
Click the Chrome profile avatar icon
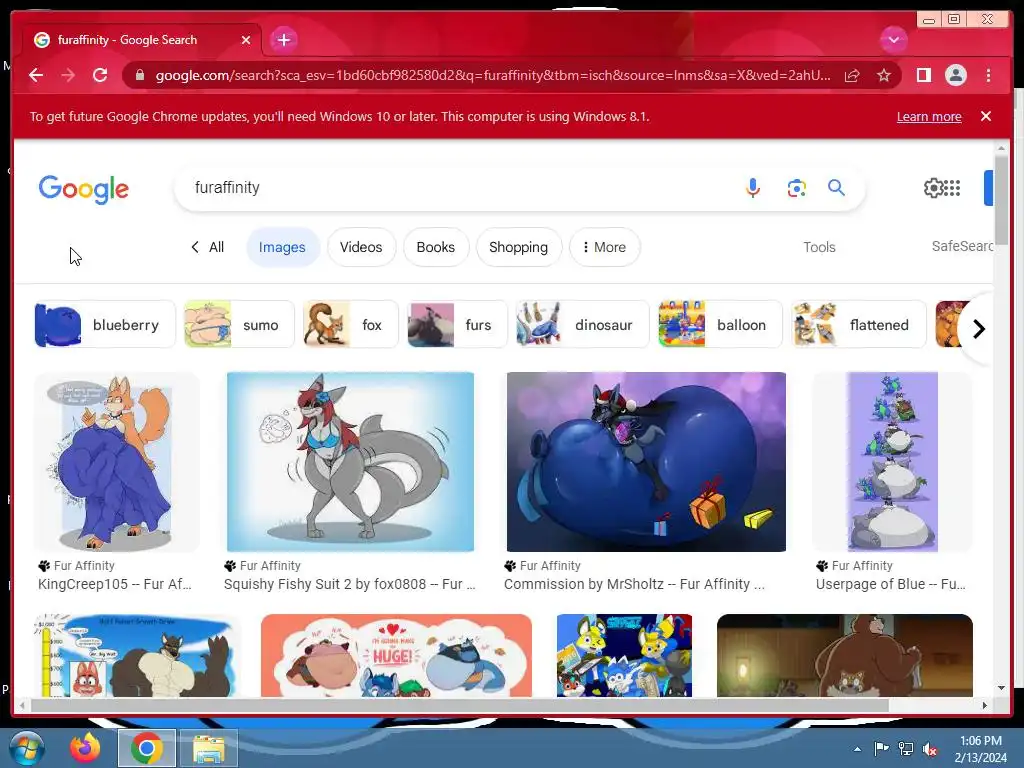(x=955, y=75)
